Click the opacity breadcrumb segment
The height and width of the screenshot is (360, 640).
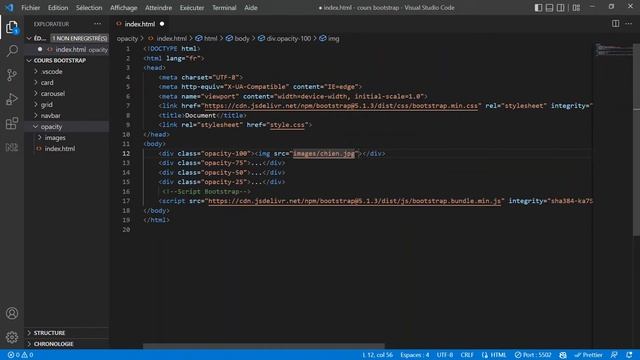(127, 38)
